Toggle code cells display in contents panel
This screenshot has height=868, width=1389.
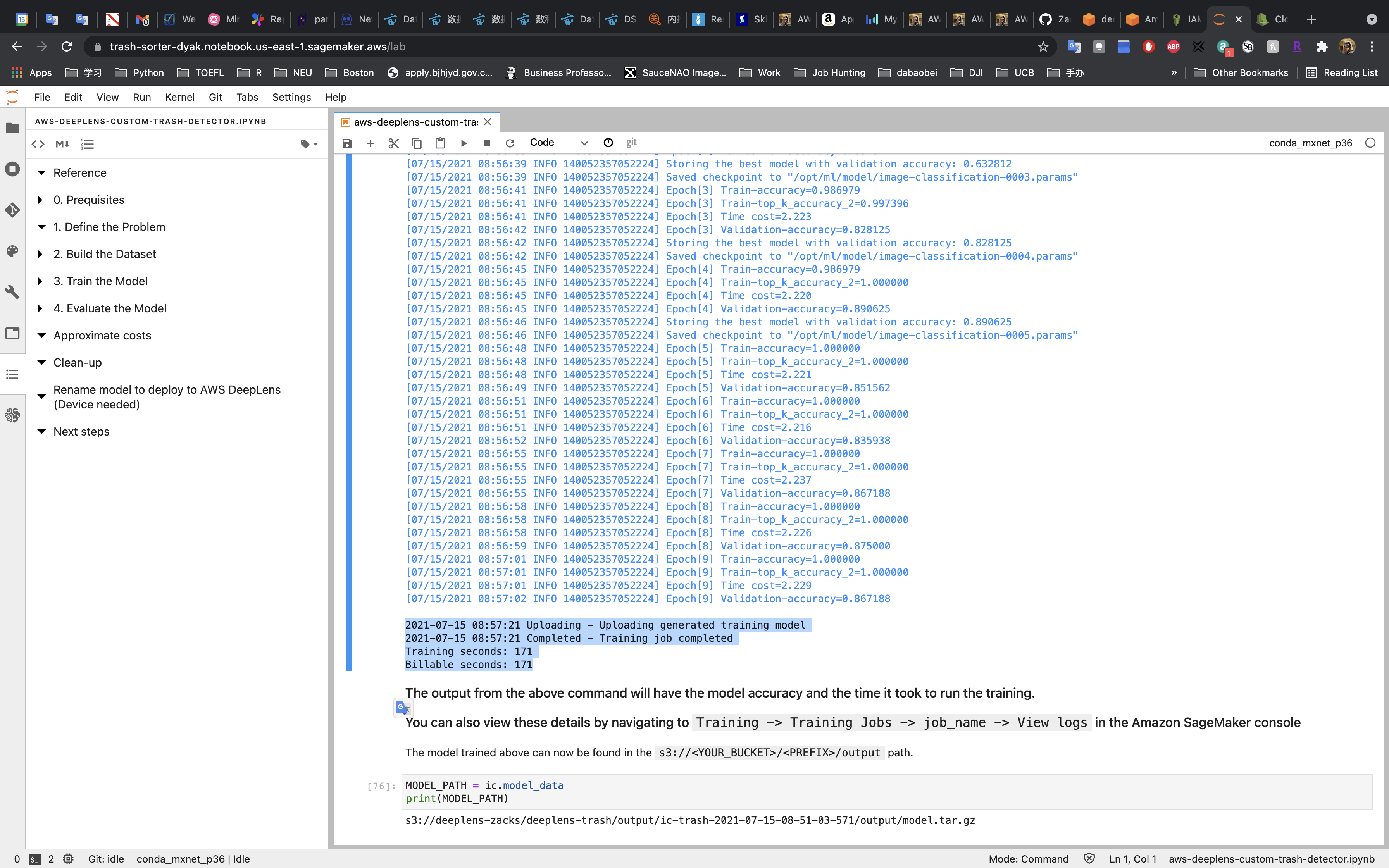(38, 144)
